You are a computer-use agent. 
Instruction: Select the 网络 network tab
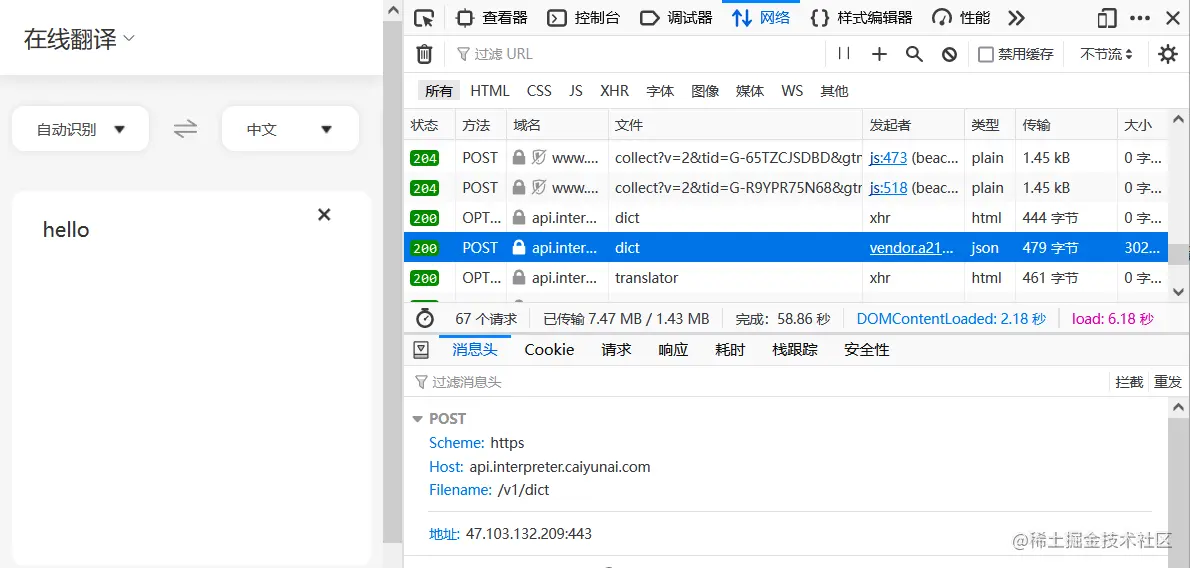pos(761,18)
